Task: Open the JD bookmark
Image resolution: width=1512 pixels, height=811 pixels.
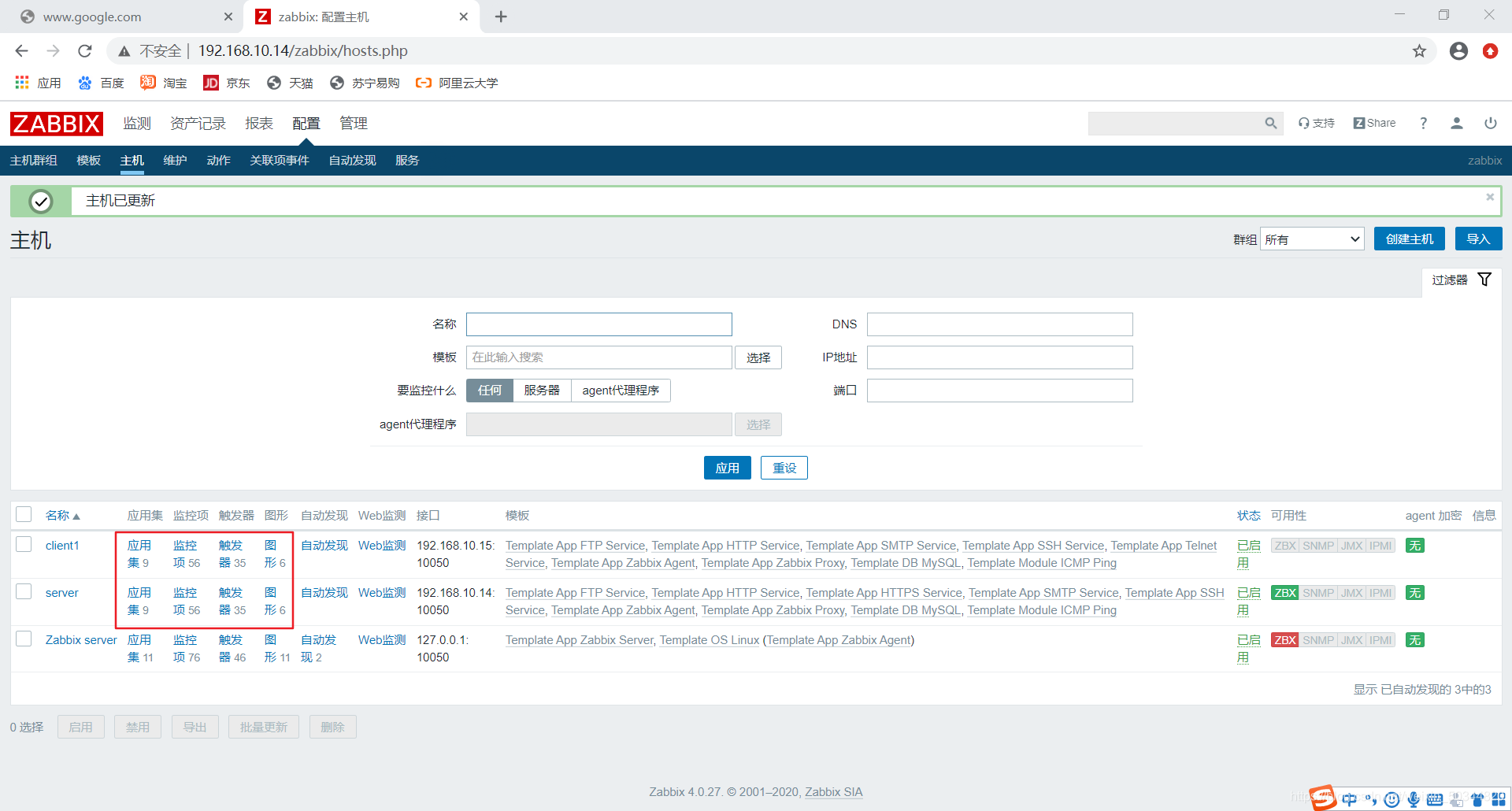Action: tap(226, 83)
